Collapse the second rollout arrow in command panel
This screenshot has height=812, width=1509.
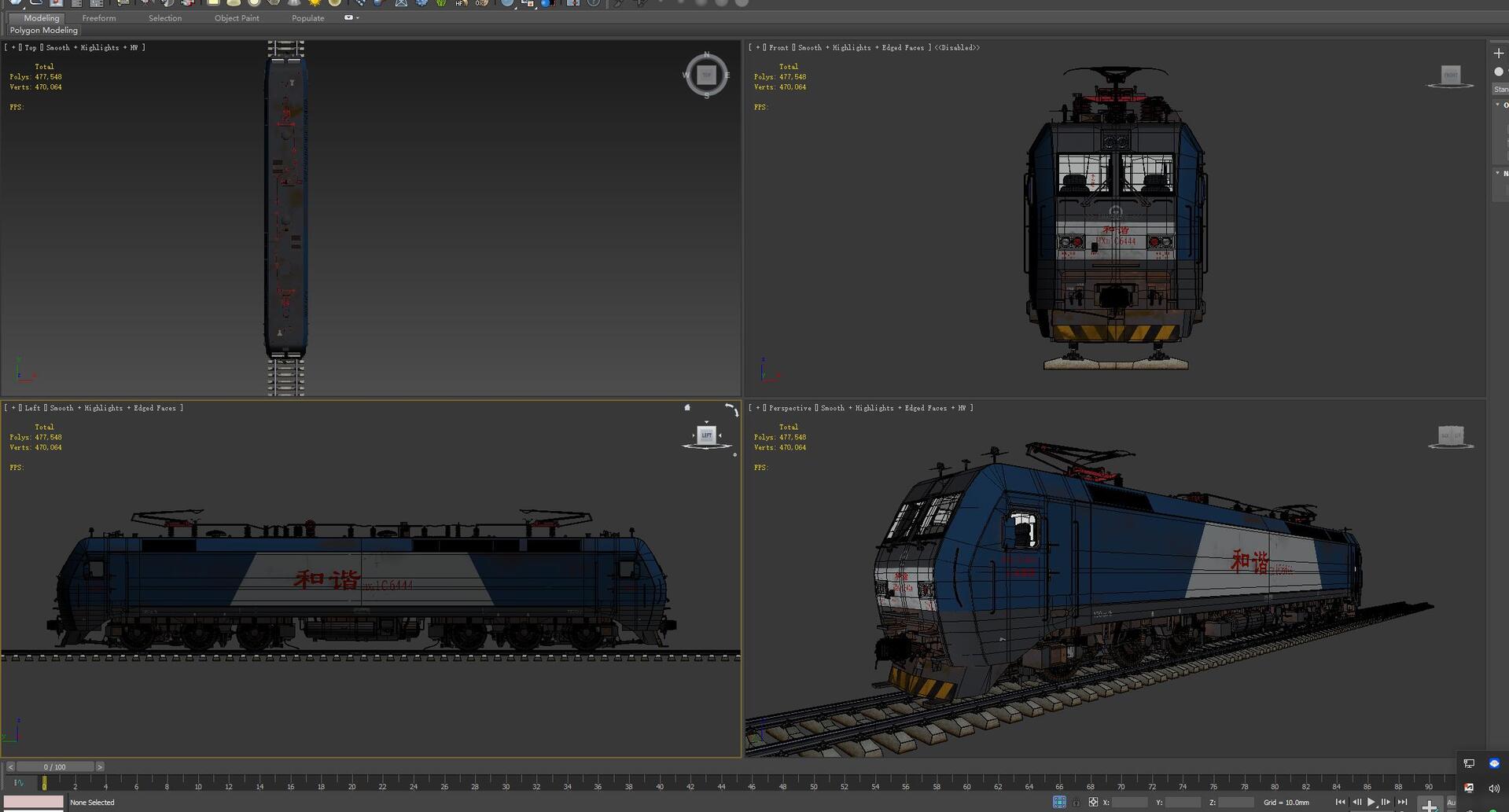pos(1498,173)
